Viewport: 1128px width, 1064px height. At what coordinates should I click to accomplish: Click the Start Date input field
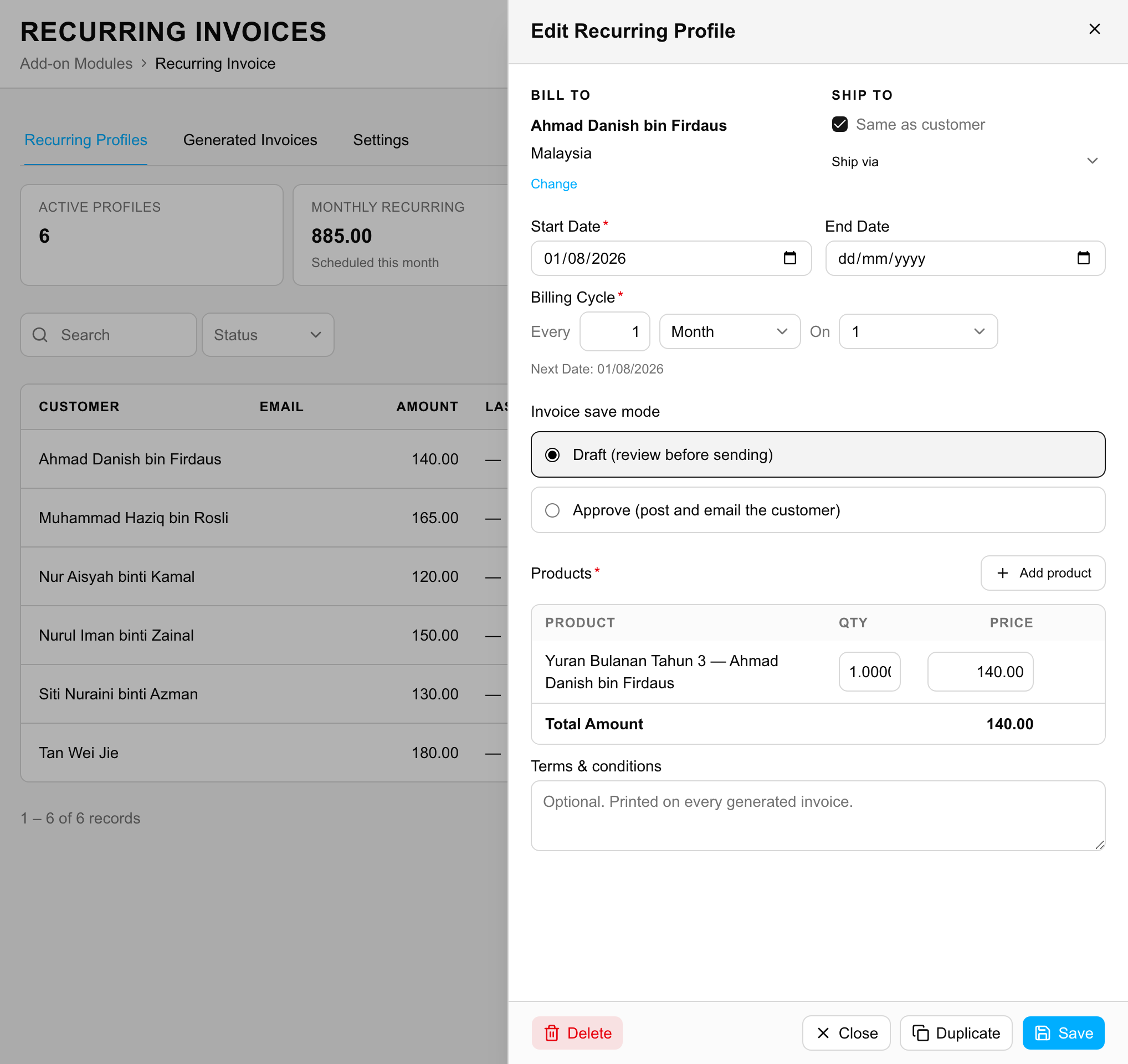[x=671, y=258]
